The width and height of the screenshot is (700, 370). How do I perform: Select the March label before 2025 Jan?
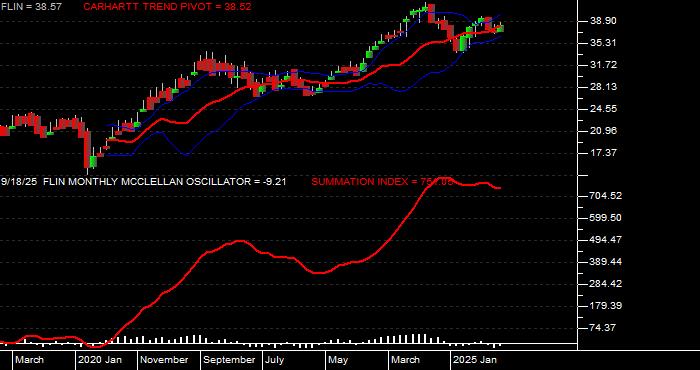(x=405, y=360)
